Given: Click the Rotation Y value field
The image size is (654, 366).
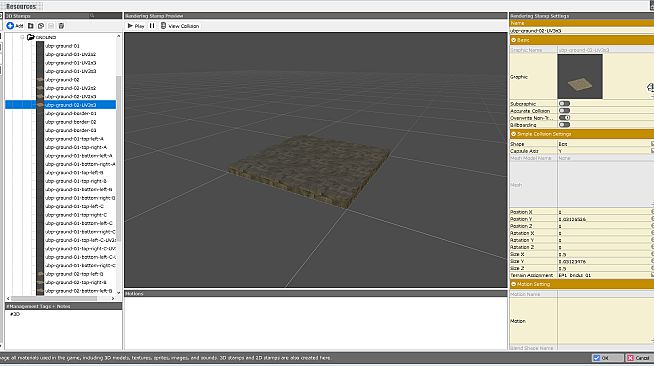Looking at the screenshot, I should point(605,240).
